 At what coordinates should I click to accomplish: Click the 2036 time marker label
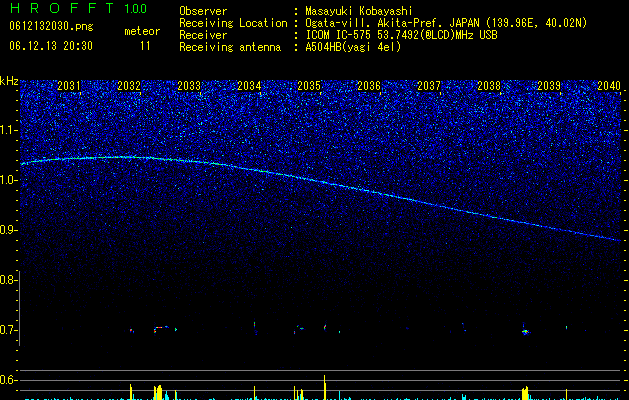(x=369, y=86)
